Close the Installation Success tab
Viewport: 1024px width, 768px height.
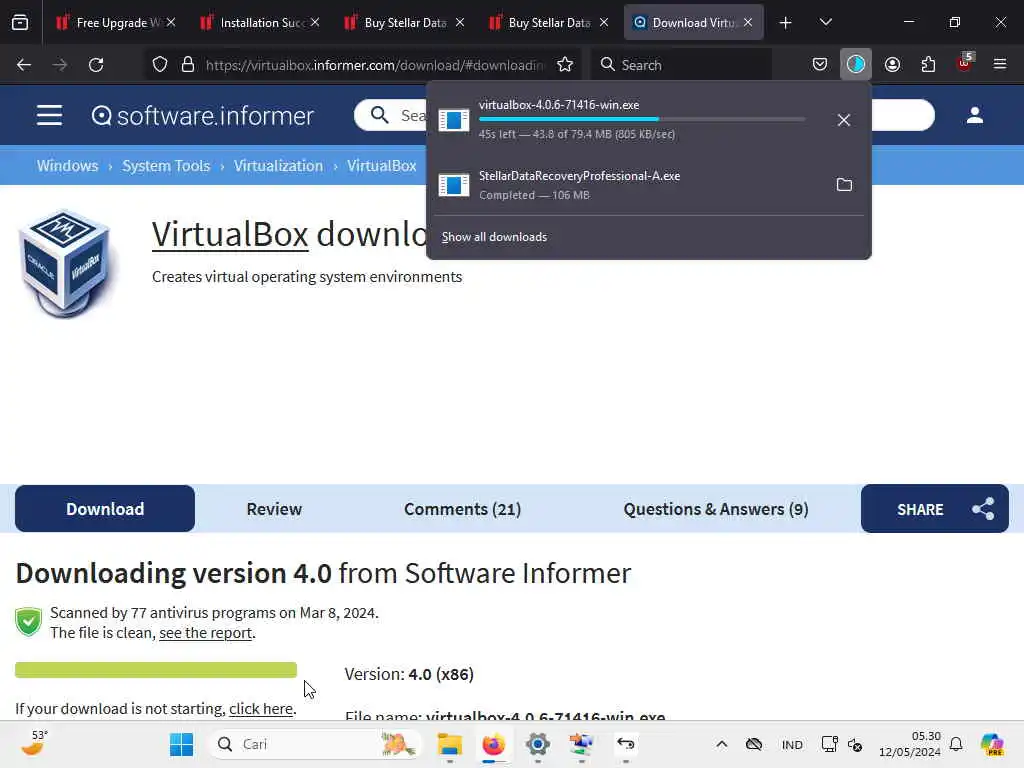pyautogui.click(x=315, y=22)
